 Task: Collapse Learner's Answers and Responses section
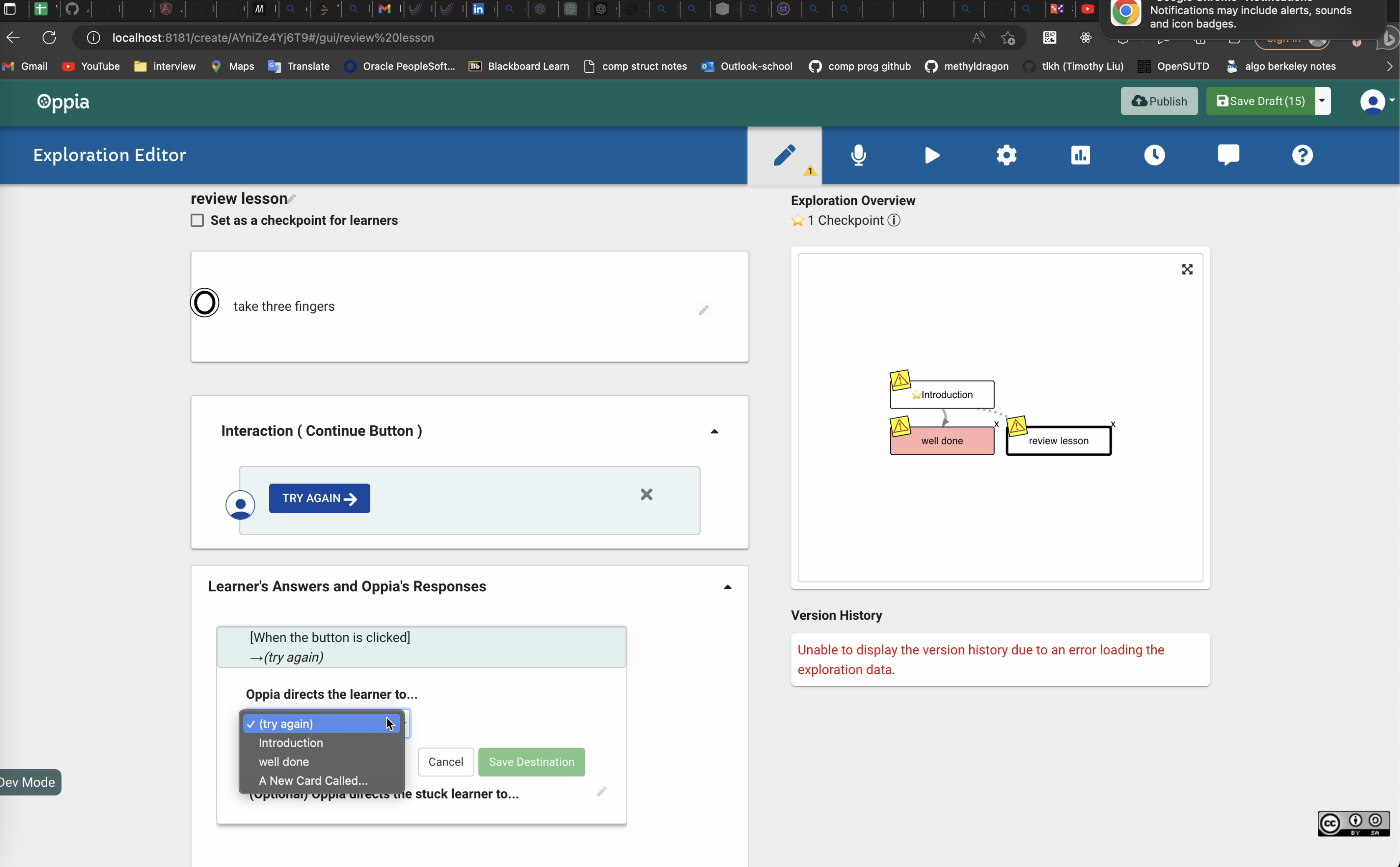click(x=727, y=587)
